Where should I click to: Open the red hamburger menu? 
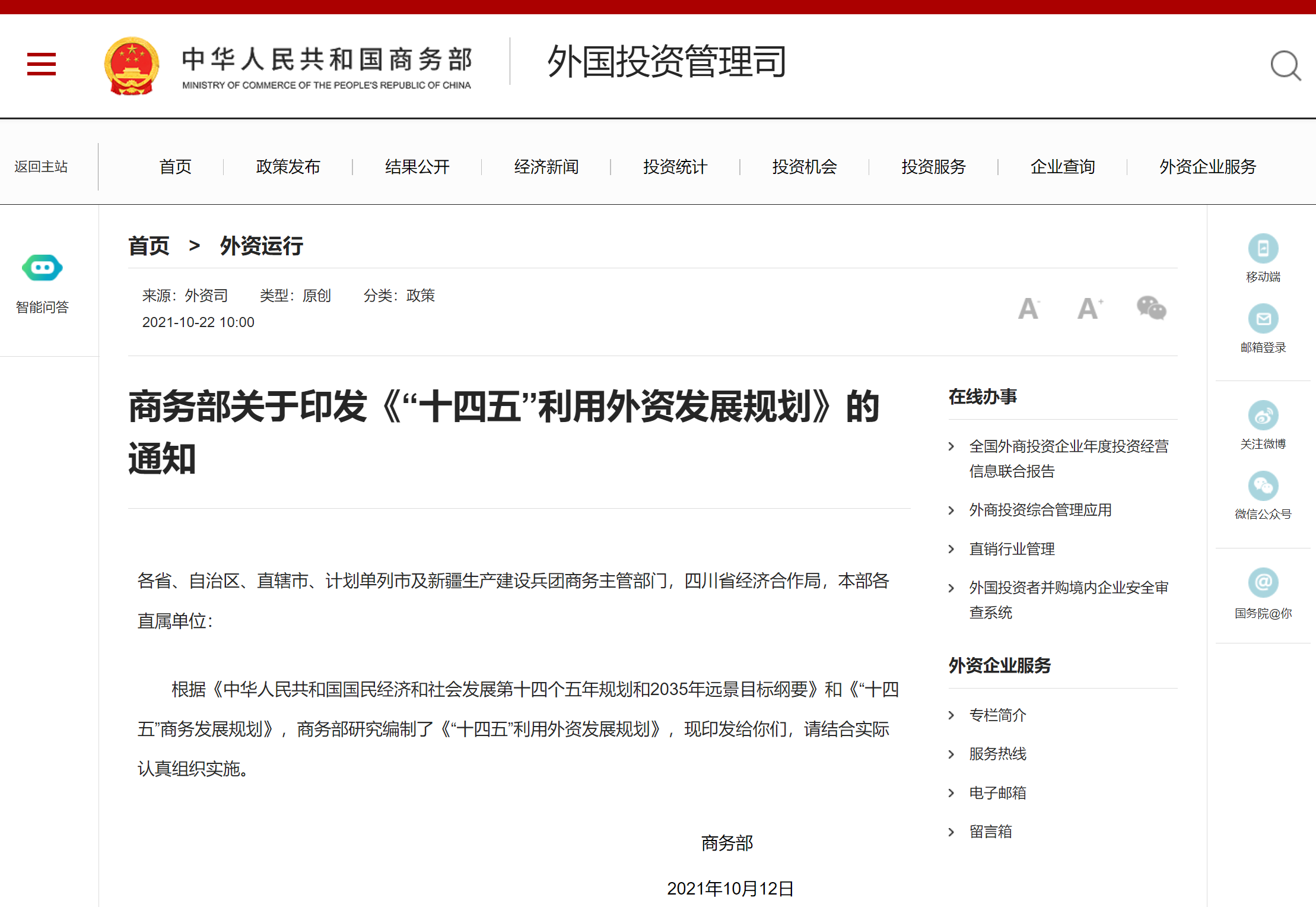click(x=42, y=64)
